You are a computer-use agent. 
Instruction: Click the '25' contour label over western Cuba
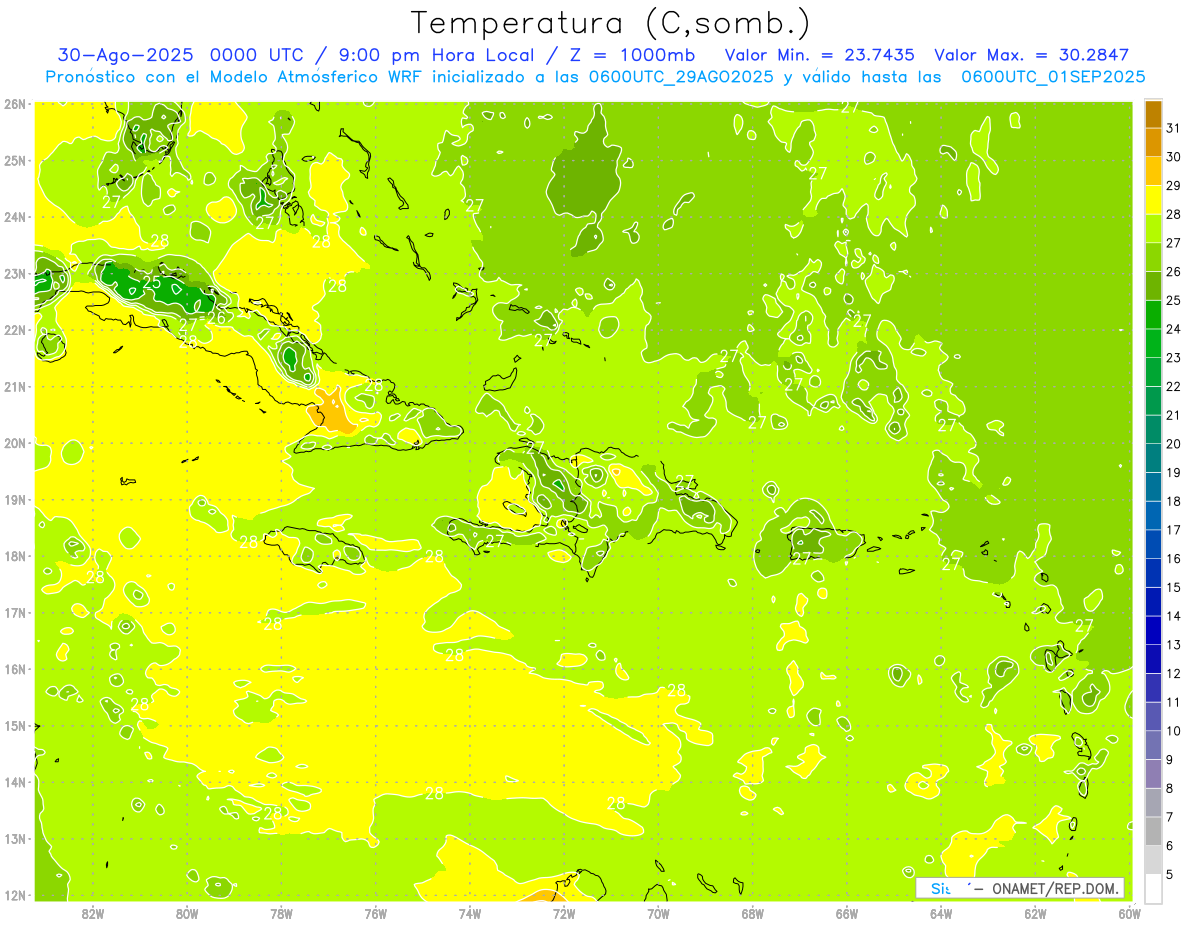click(x=151, y=282)
